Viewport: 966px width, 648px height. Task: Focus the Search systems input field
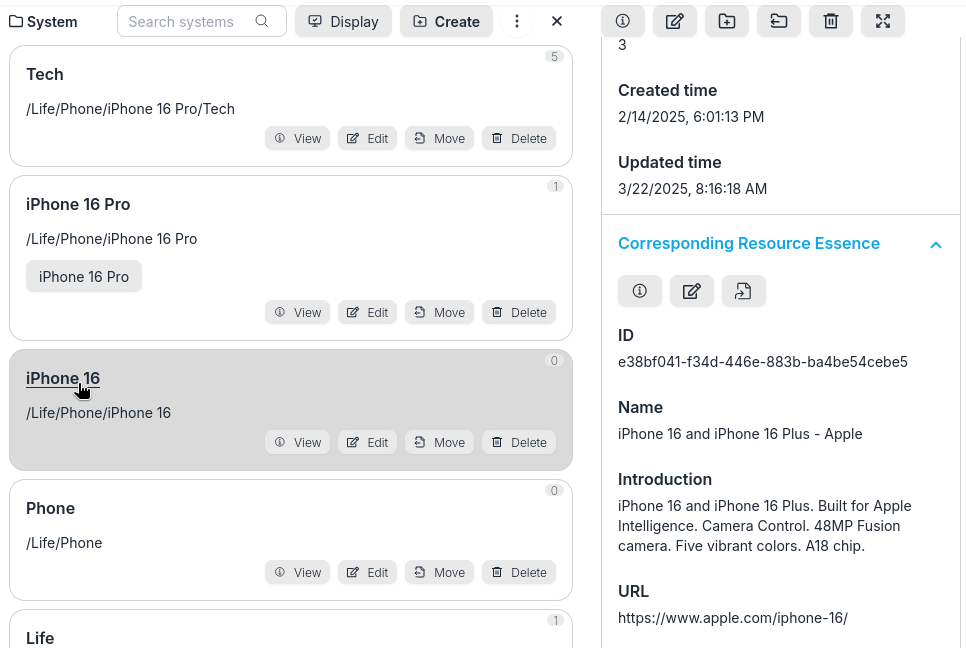coord(190,21)
